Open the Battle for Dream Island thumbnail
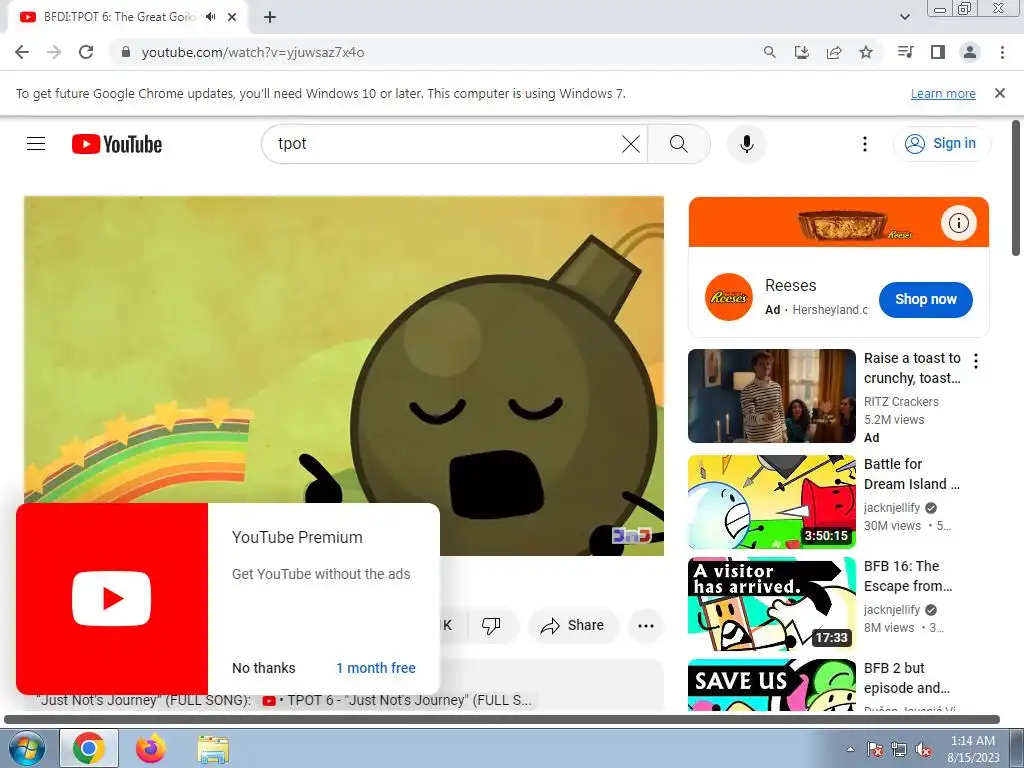Viewport: 1024px width, 768px height. (772, 502)
